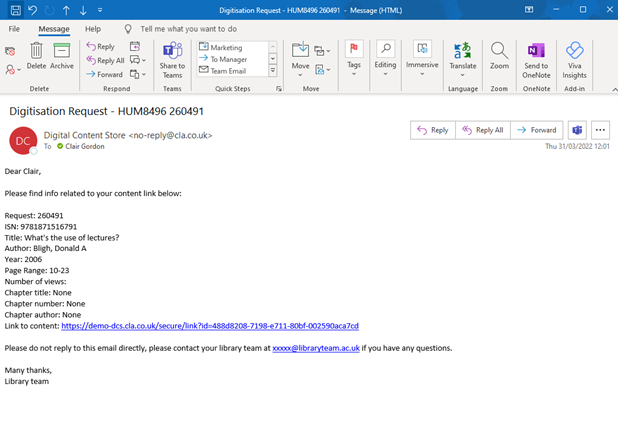
Task: Expand the Tags flag dropdown
Action: point(353,65)
